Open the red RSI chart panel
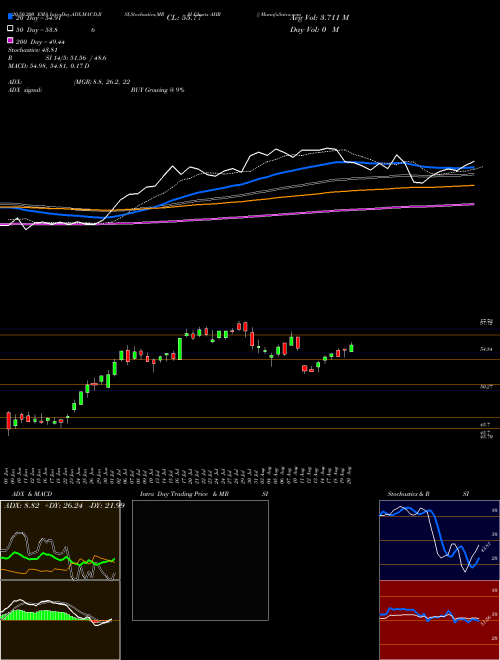The height and width of the screenshot is (660, 500). coord(439,620)
